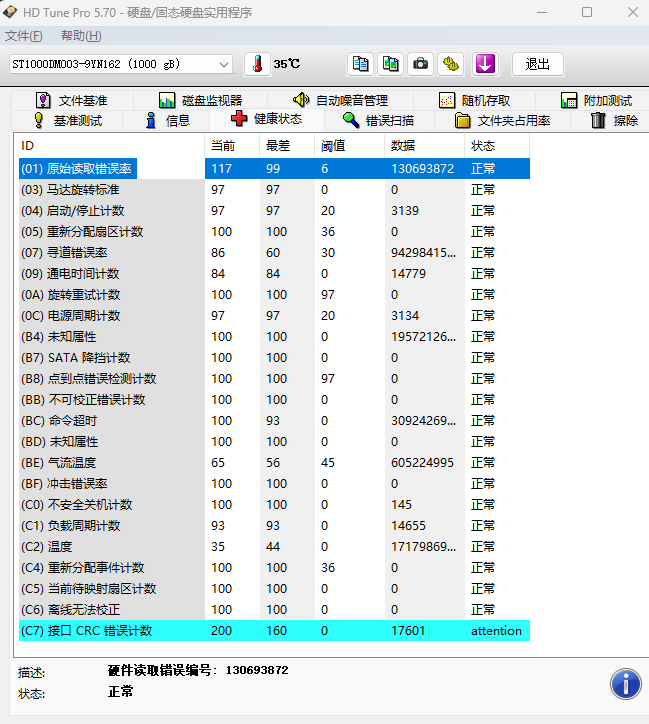649x724 pixels.
Task: Select row (01) 原始读取错误率
Action: 274,169
